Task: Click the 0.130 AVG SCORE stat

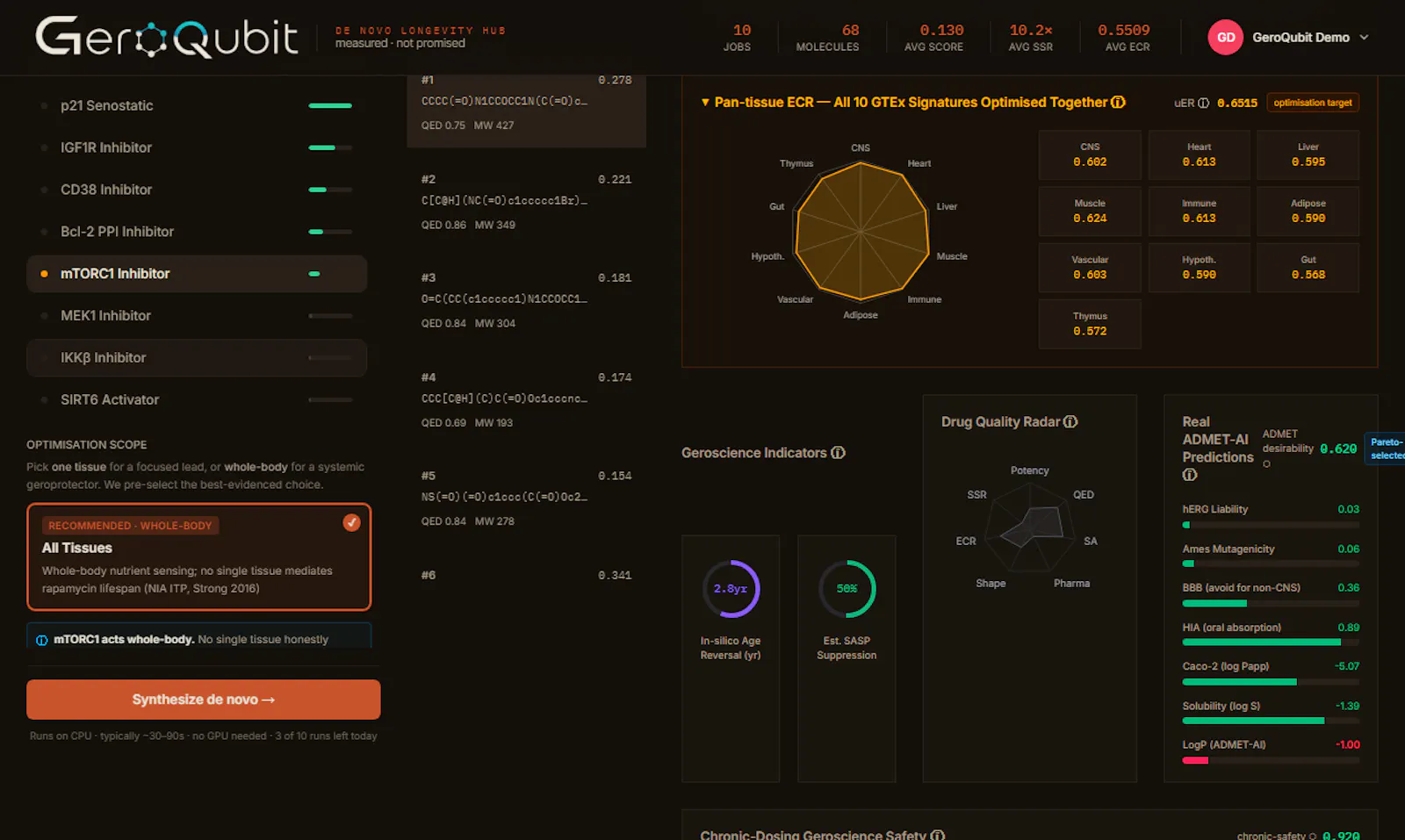Action: click(934, 38)
